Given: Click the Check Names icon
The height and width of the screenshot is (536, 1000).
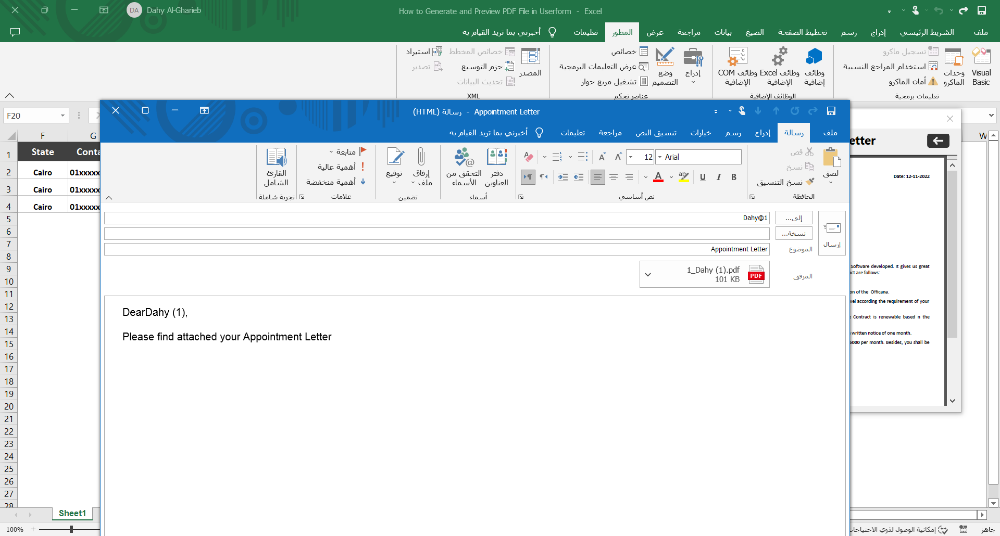Looking at the screenshot, I should (x=464, y=157).
